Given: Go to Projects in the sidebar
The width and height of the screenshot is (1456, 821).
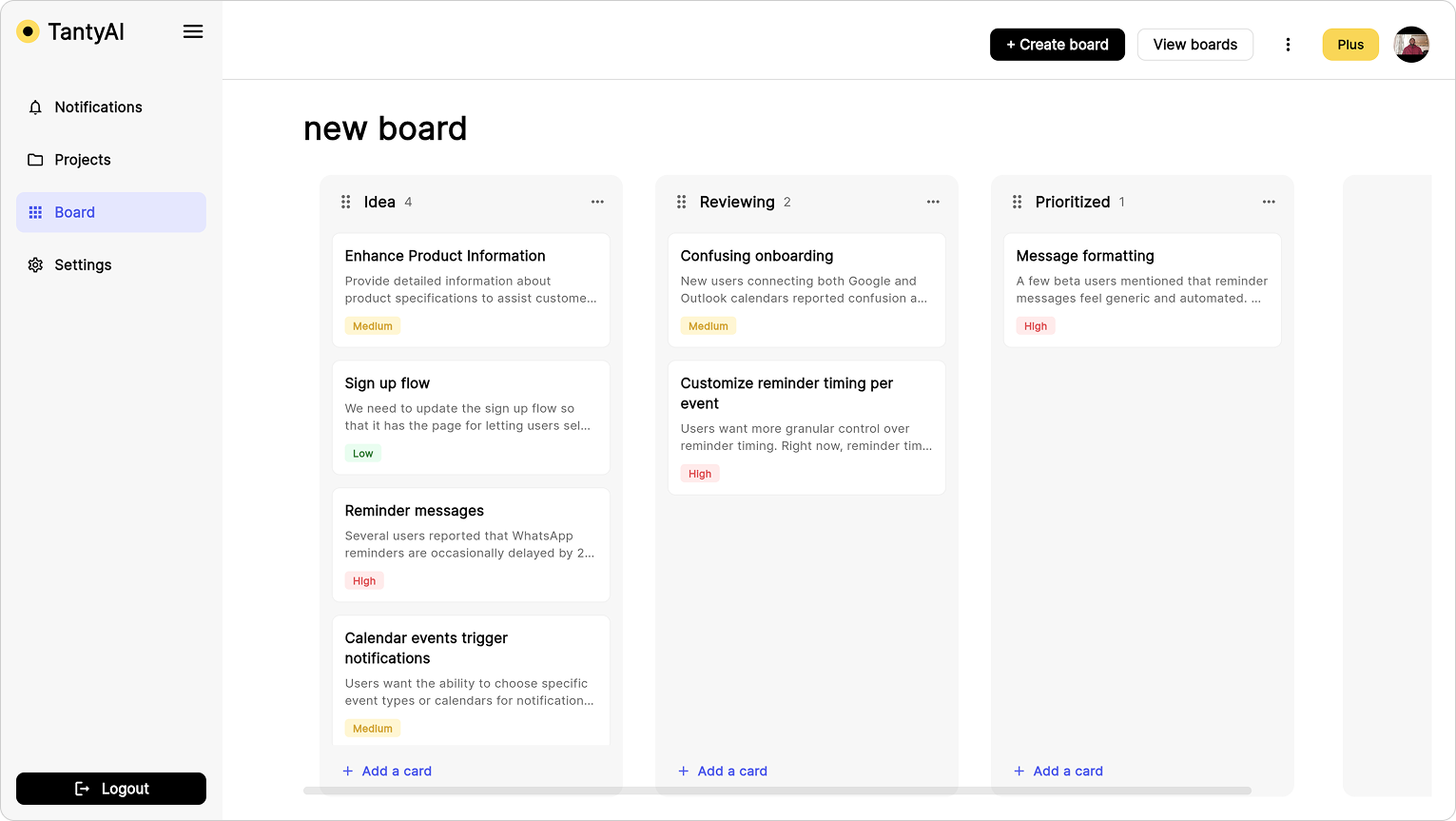Looking at the screenshot, I should (x=83, y=160).
